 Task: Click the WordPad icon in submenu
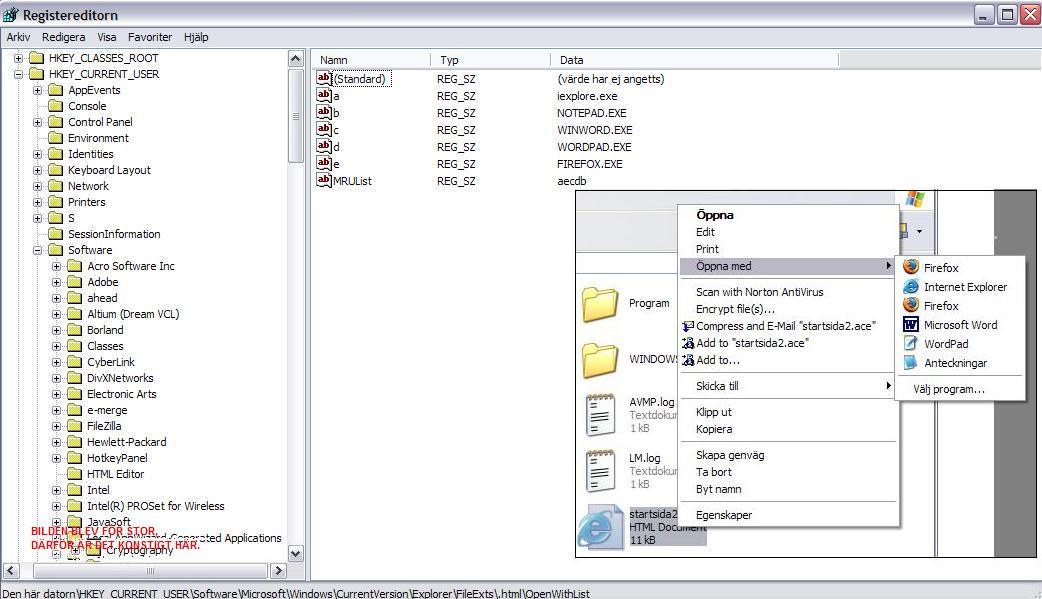click(x=910, y=344)
